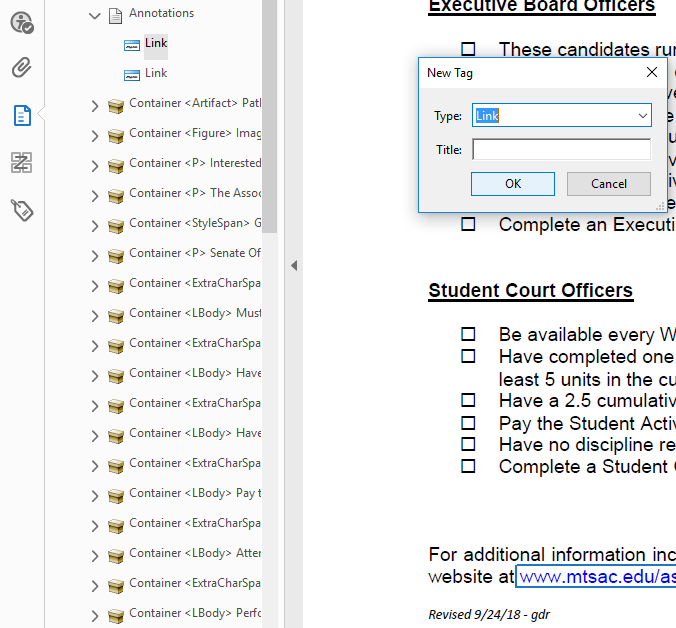
Task: Open the Tags panel icon
Action: 22,210
